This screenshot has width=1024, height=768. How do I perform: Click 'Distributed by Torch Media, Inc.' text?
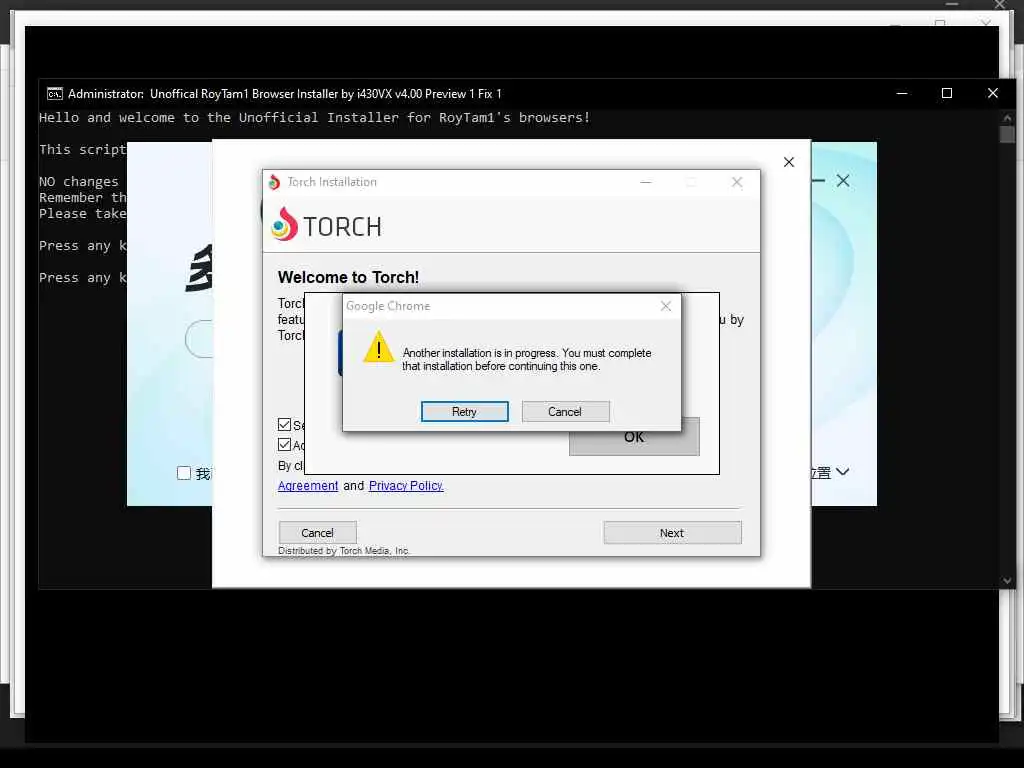(344, 551)
